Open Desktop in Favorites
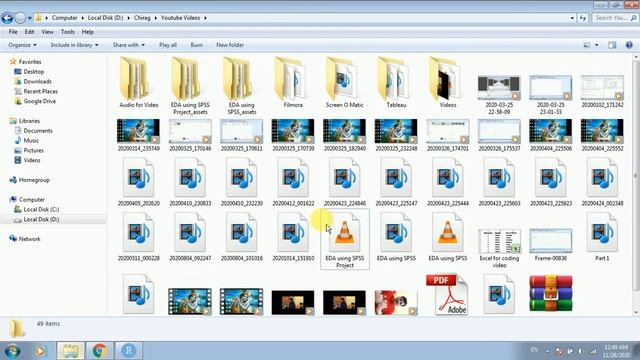The height and width of the screenshot is (360, 640). [x=33, y=71]
